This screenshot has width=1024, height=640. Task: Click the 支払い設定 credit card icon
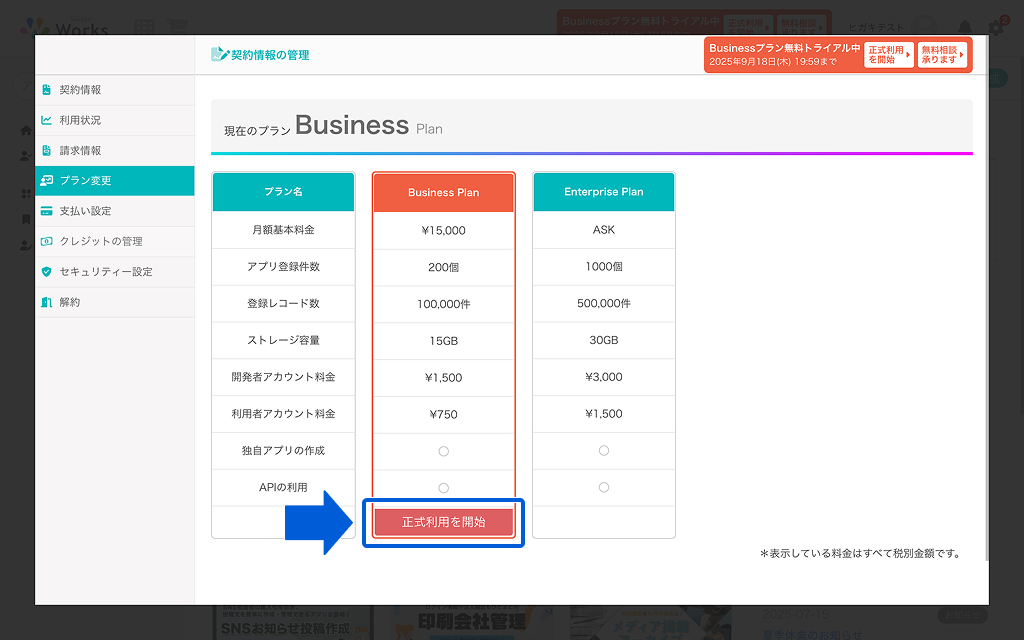(47, 211)
